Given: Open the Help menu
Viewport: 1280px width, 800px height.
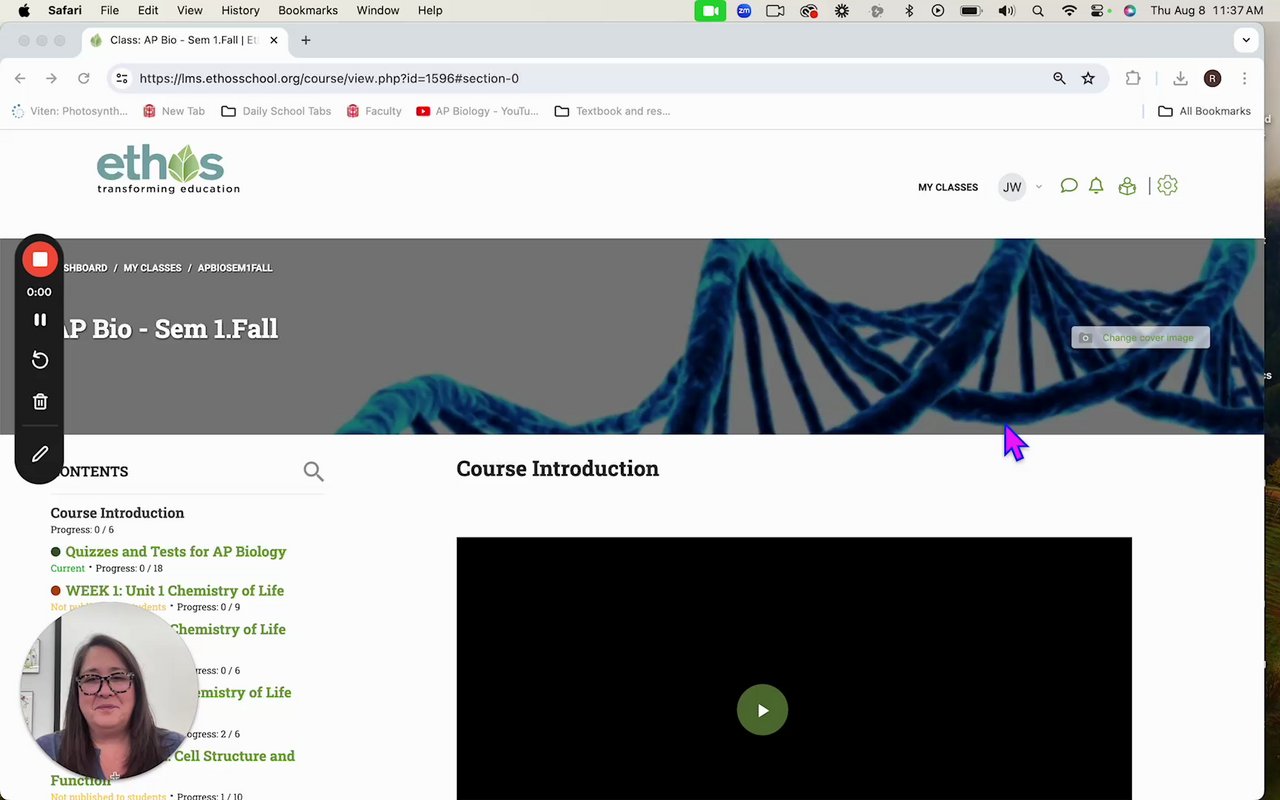Looking at the screenshot, I should point(430,10).
